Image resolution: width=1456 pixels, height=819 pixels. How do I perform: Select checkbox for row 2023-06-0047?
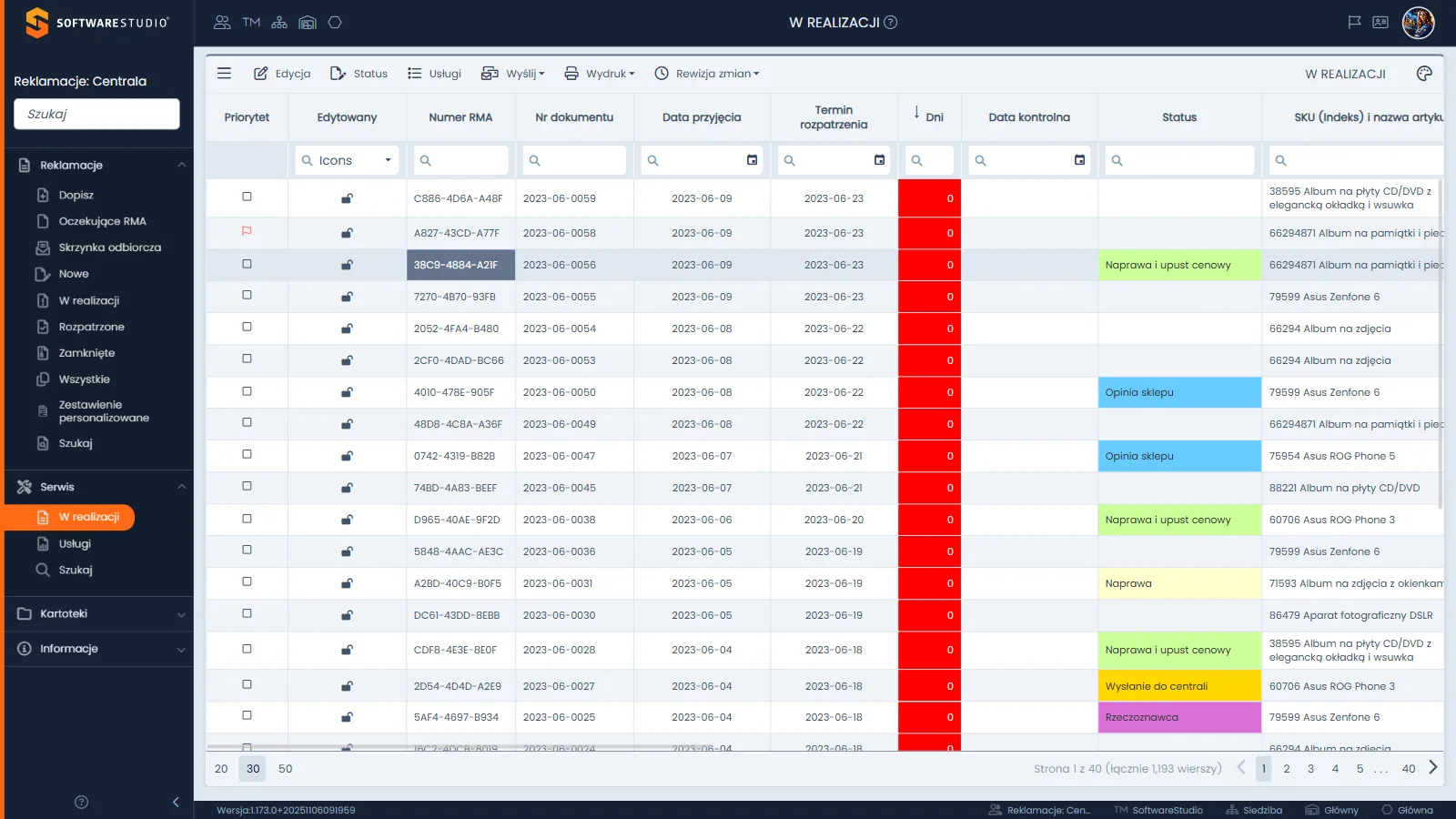[x=247, y=454]
